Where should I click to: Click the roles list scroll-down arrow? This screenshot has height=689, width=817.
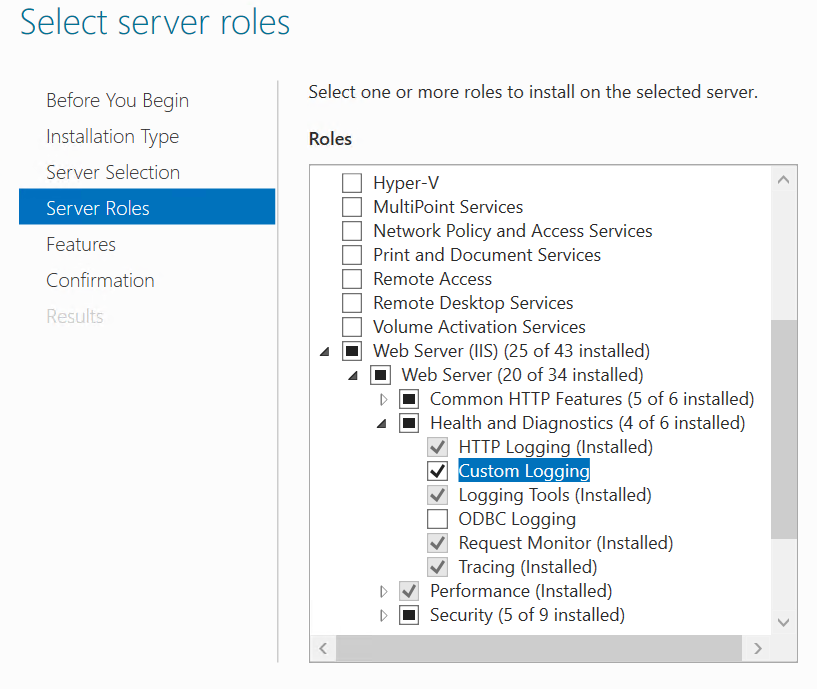click(783, 622)
